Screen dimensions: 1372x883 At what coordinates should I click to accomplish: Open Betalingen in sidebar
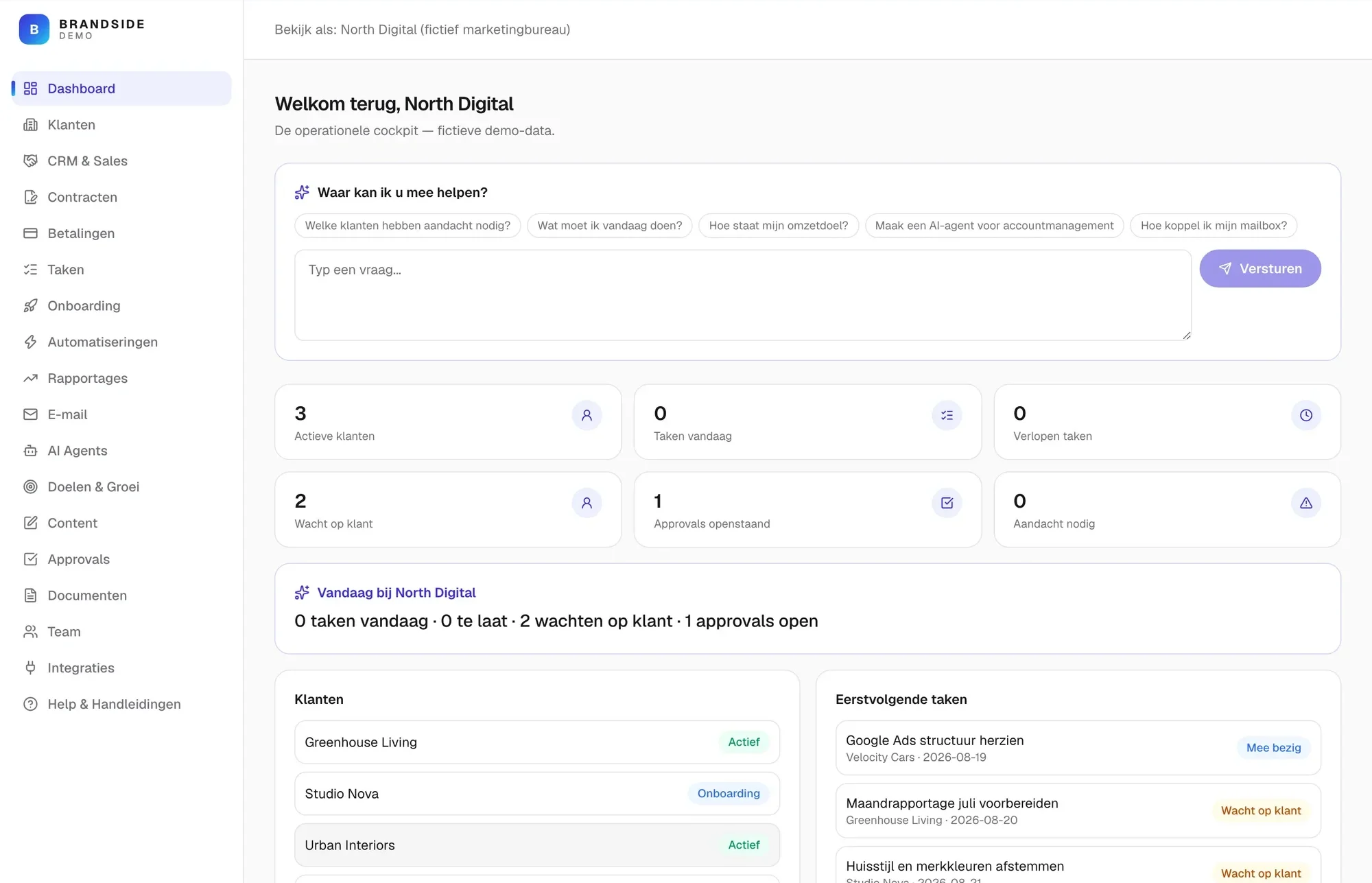121,233
